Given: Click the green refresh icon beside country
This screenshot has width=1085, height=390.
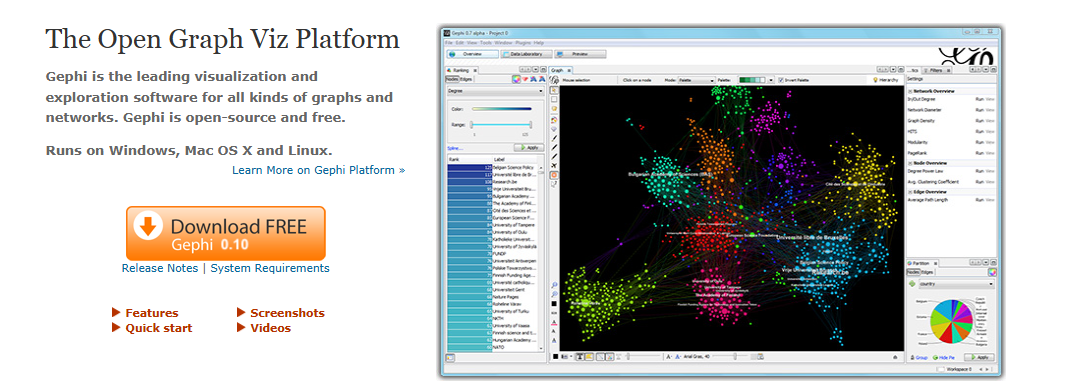Looking at the screenshot, I should pyautogui.click(x=913, y=284).
